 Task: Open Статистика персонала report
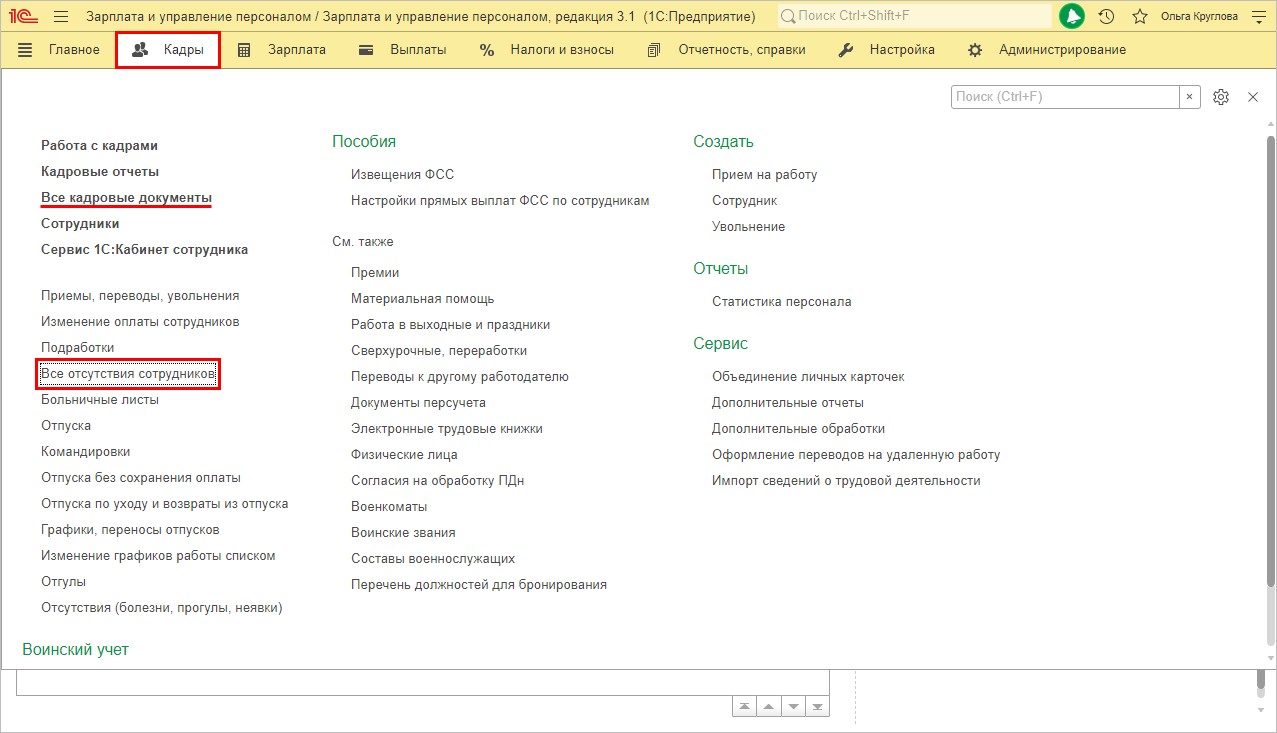pos(782,302)
